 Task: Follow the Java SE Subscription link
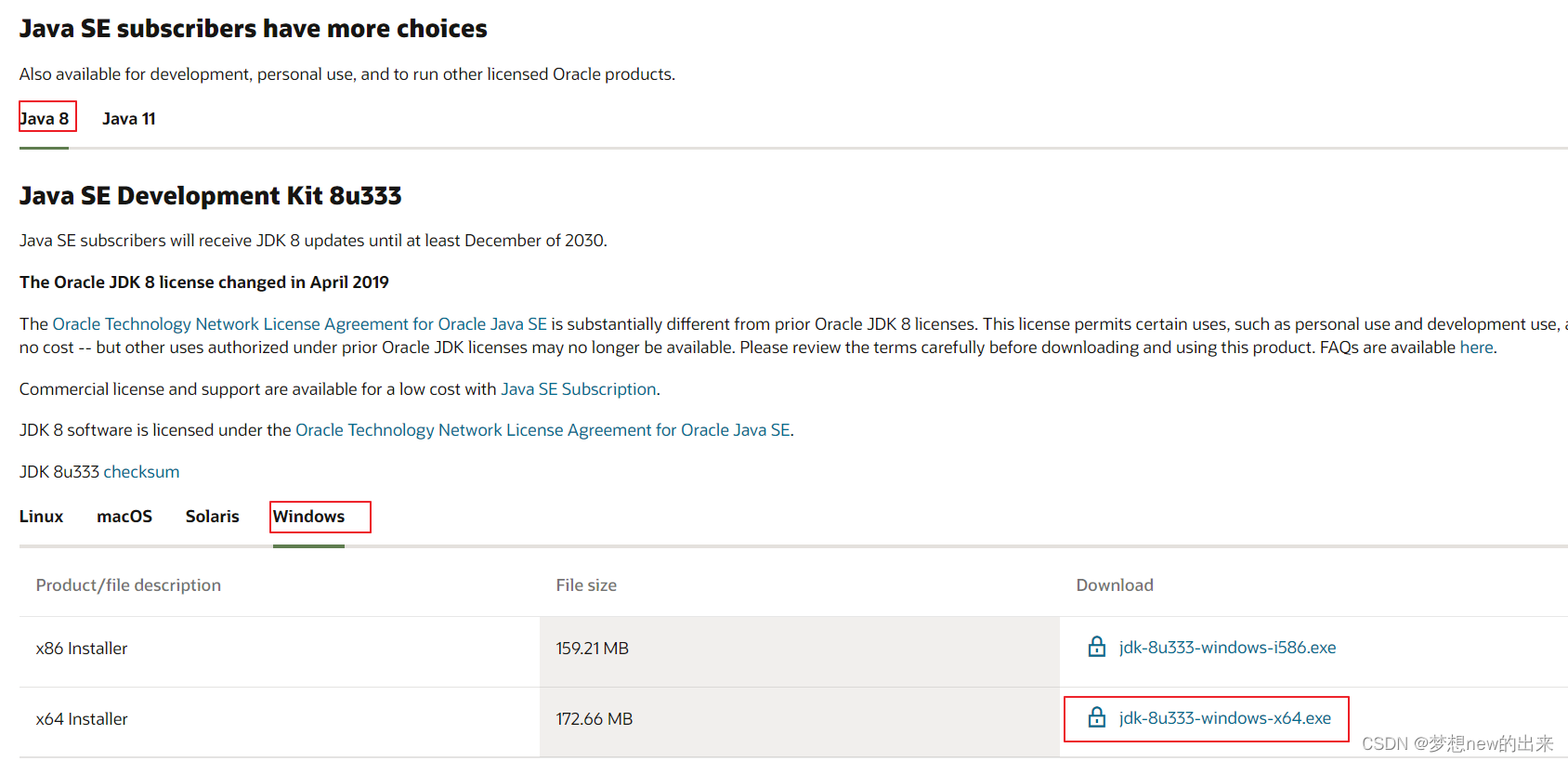(x=578, y=389)
